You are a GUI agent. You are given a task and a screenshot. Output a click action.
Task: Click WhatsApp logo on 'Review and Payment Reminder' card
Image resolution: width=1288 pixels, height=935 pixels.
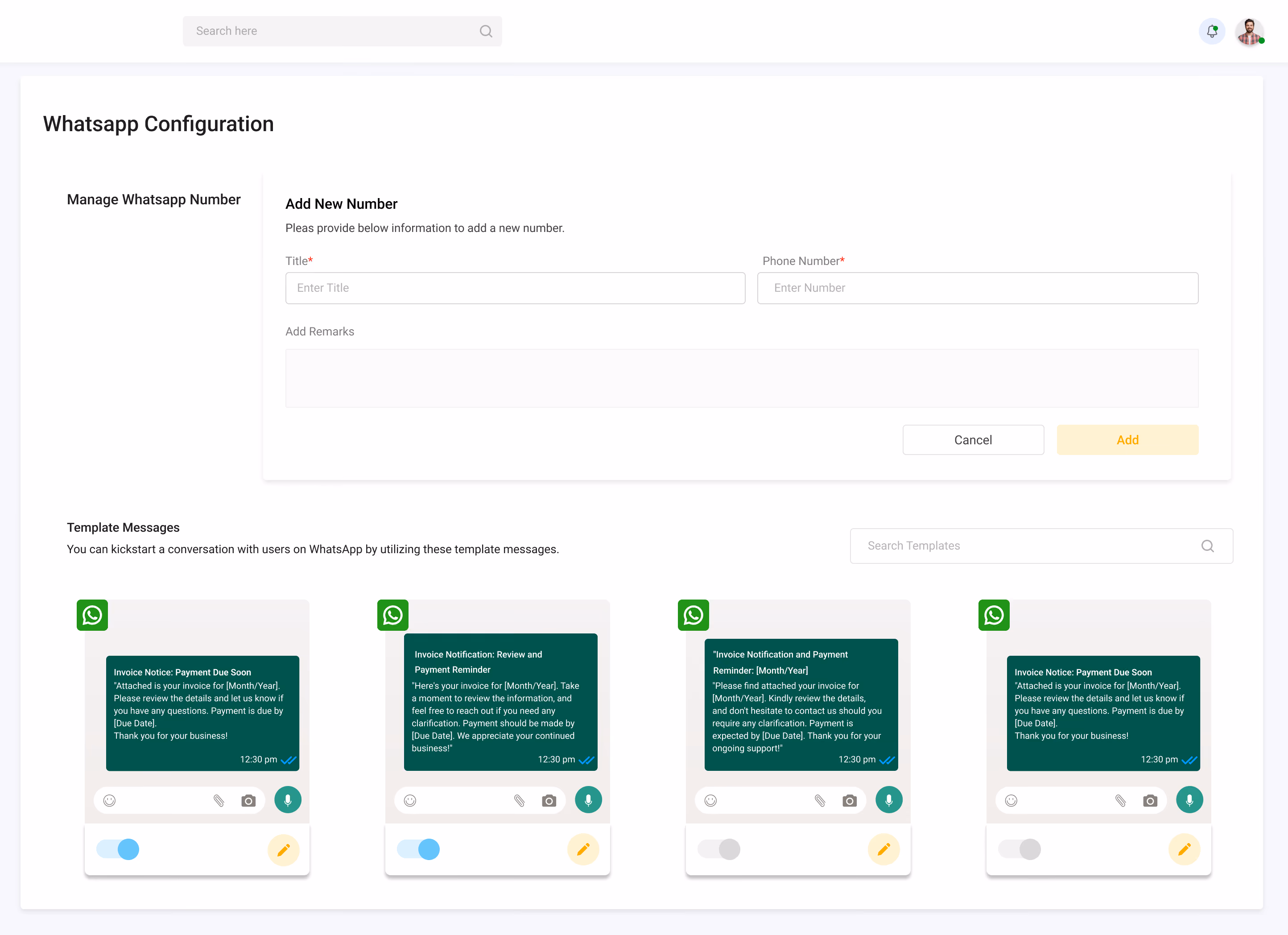[392, 615]
